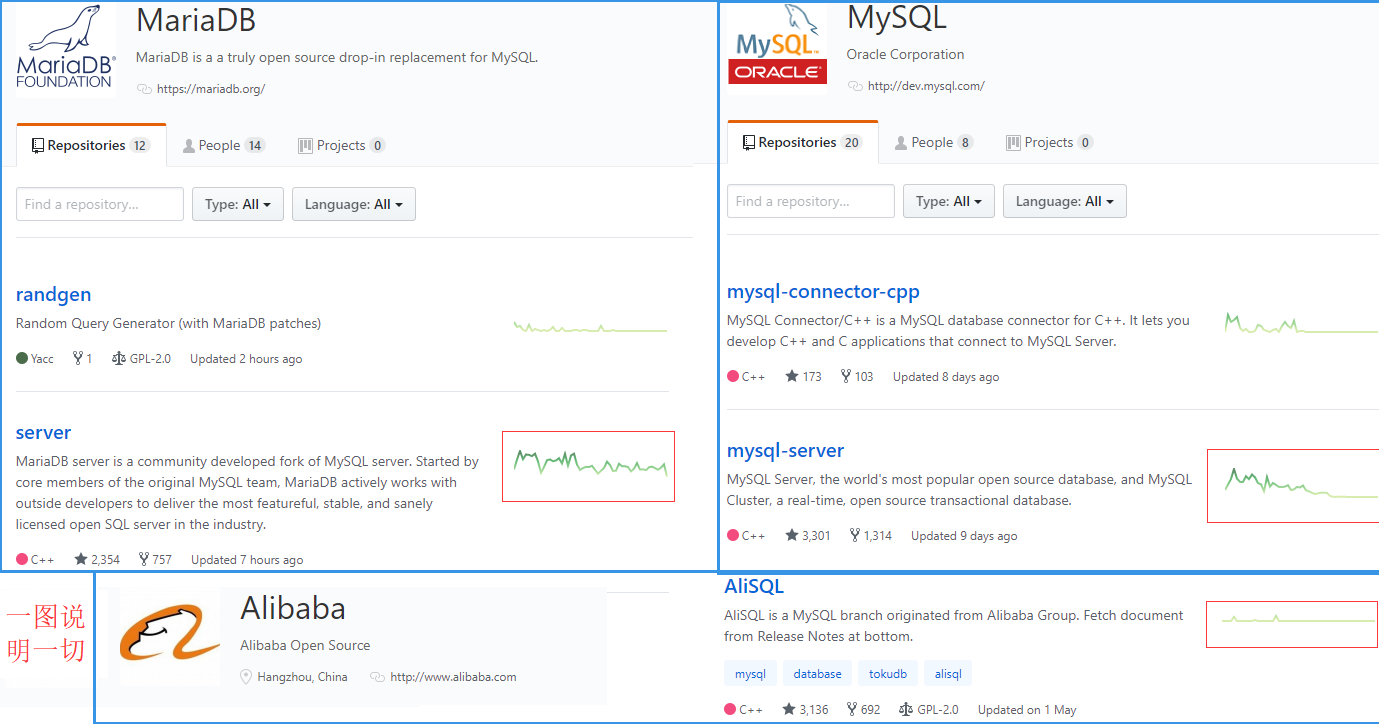
Task: Click the "Updated on 1 May" text
Action: pyautogui.click(x=1027, y=710)
